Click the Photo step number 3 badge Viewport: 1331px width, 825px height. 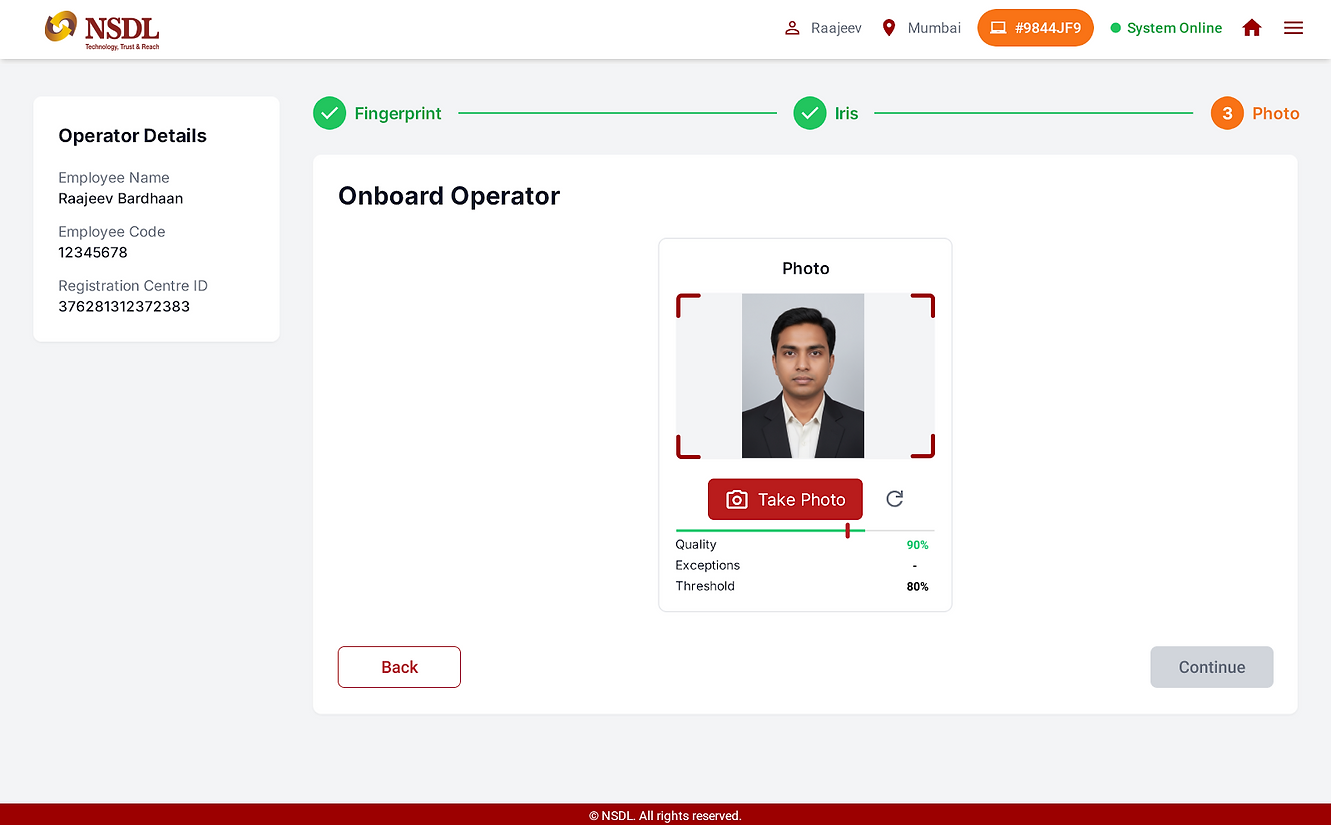(1227, 114)
